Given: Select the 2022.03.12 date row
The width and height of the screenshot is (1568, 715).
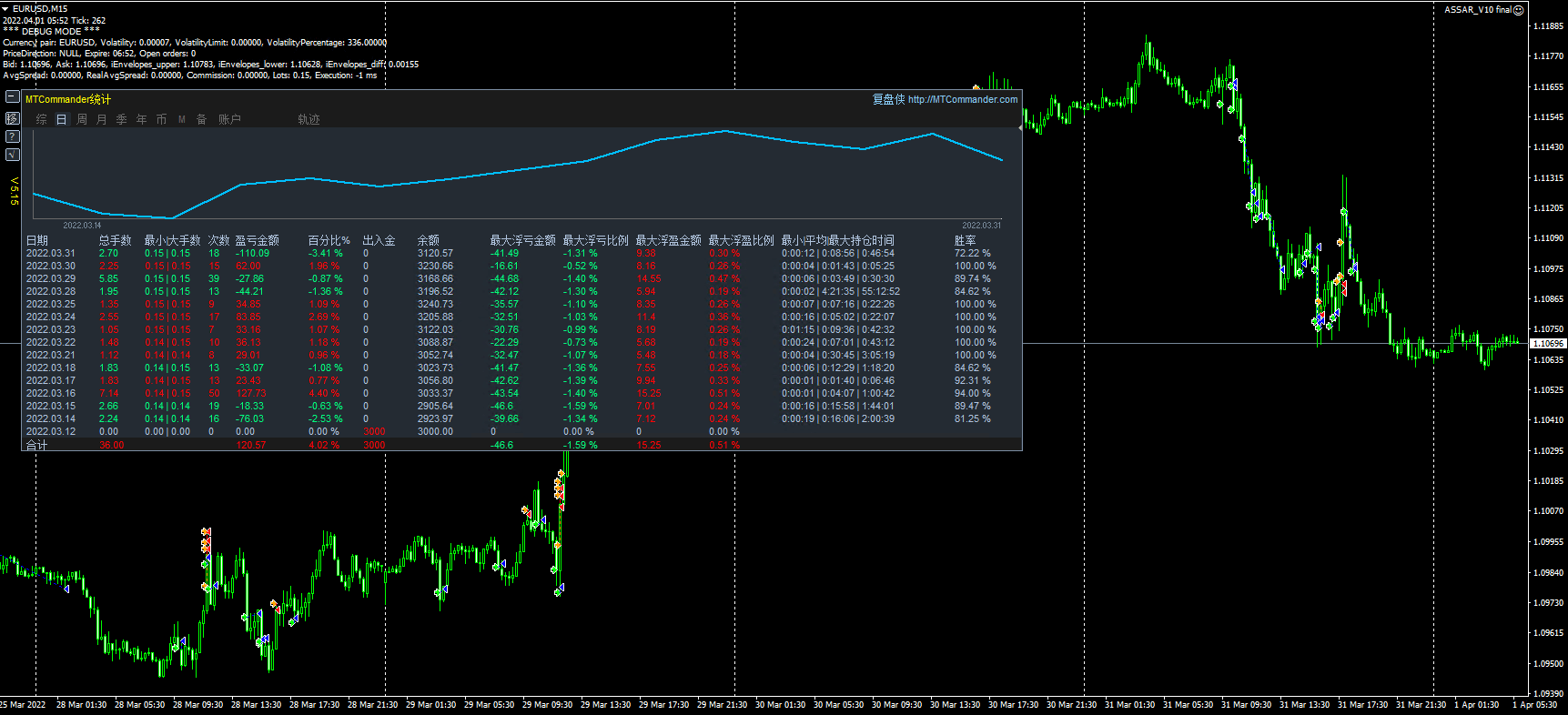Looking at the screenshot, I should pos(51,431).
